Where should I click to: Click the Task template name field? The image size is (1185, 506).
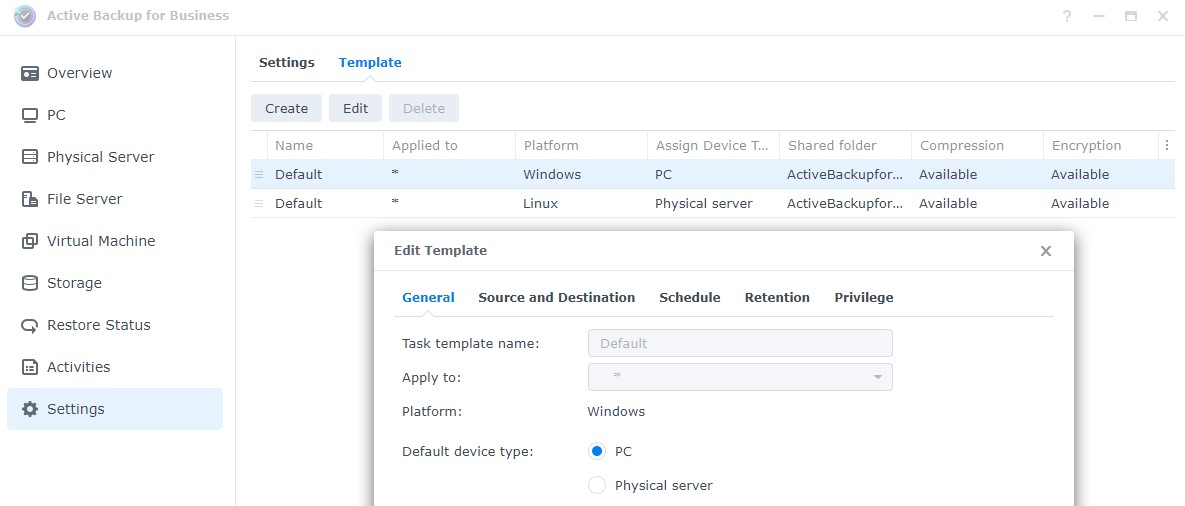(741, 343)
